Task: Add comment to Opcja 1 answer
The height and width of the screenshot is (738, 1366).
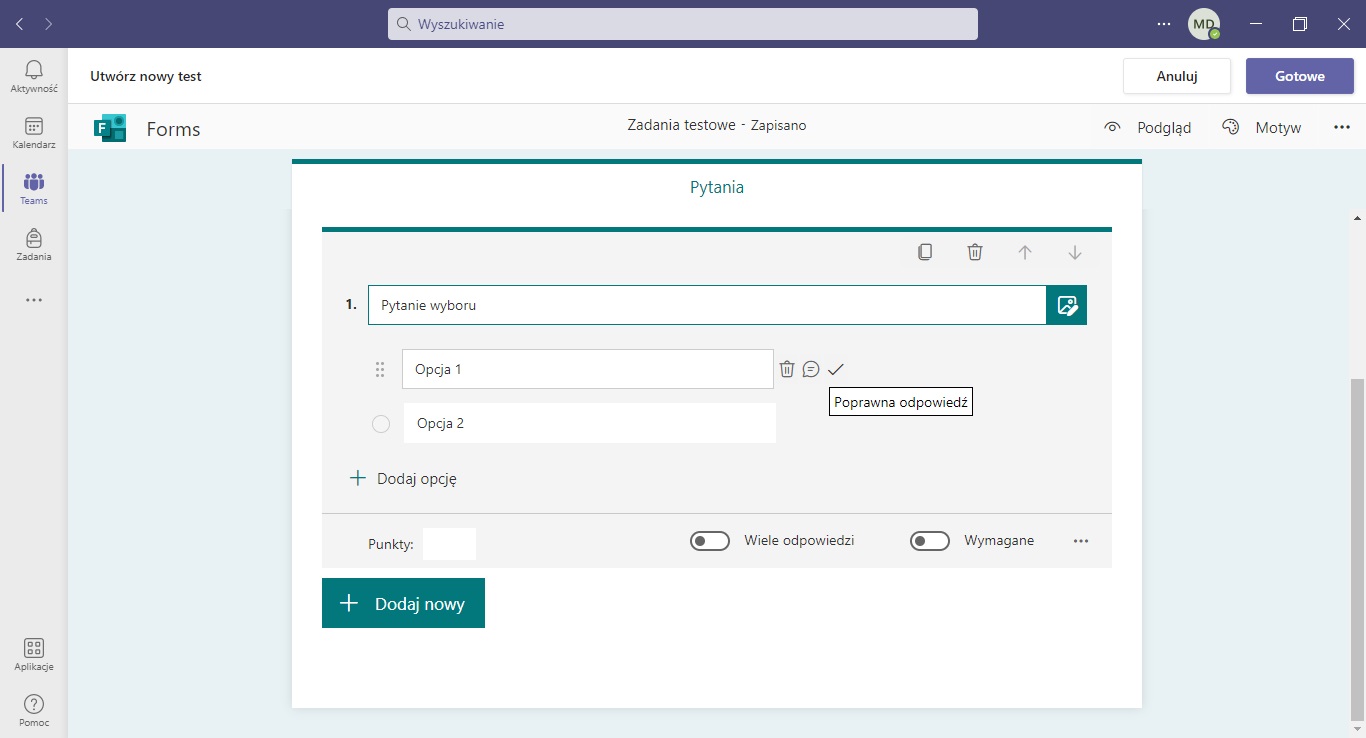Action: [811, 369]
